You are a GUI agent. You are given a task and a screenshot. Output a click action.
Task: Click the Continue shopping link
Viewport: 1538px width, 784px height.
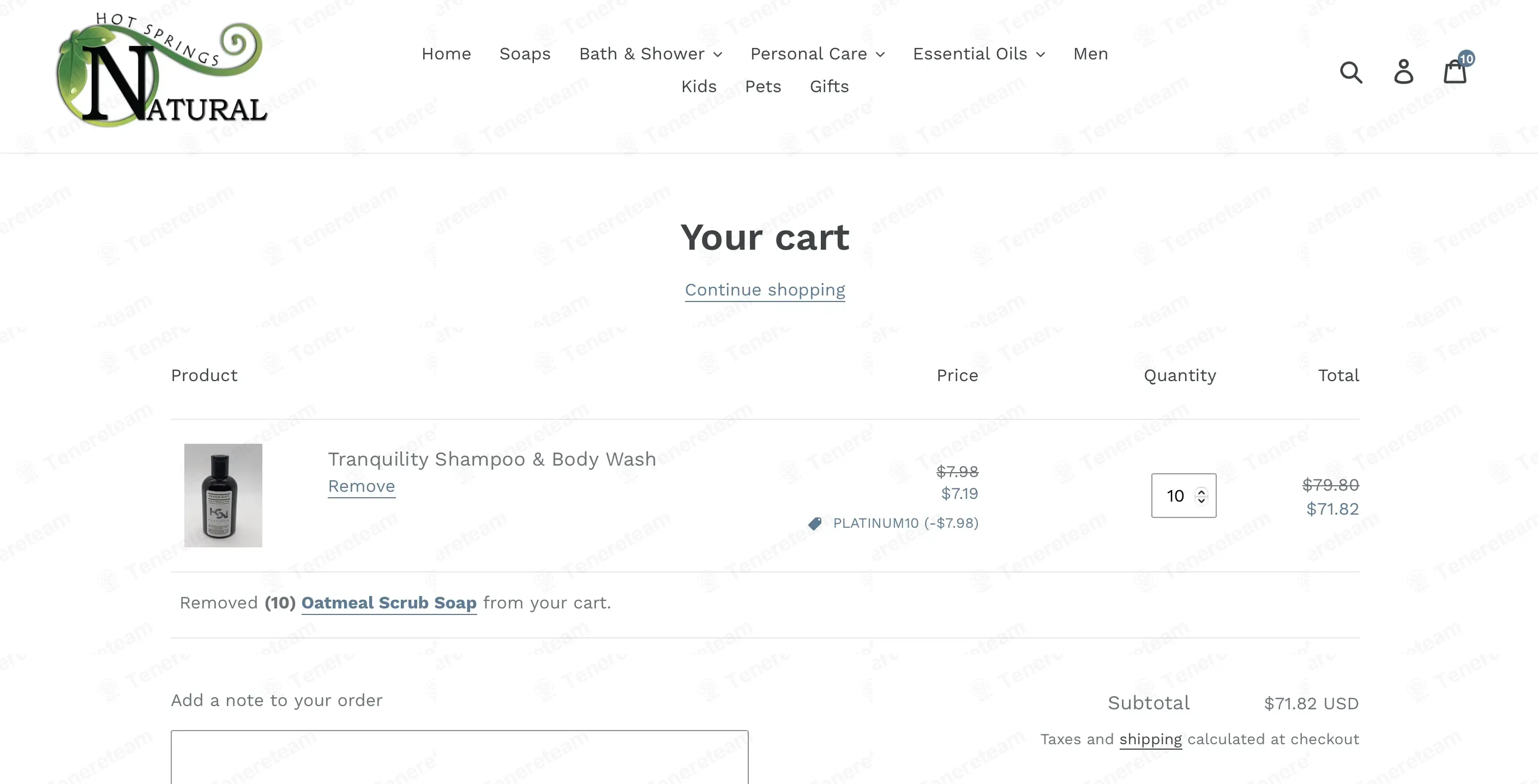point(765,290)
